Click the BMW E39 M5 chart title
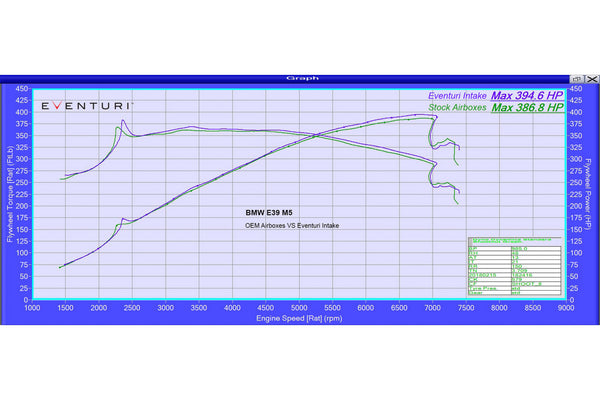Viewport: 600px width, 400px height. [x=269, y=213]
